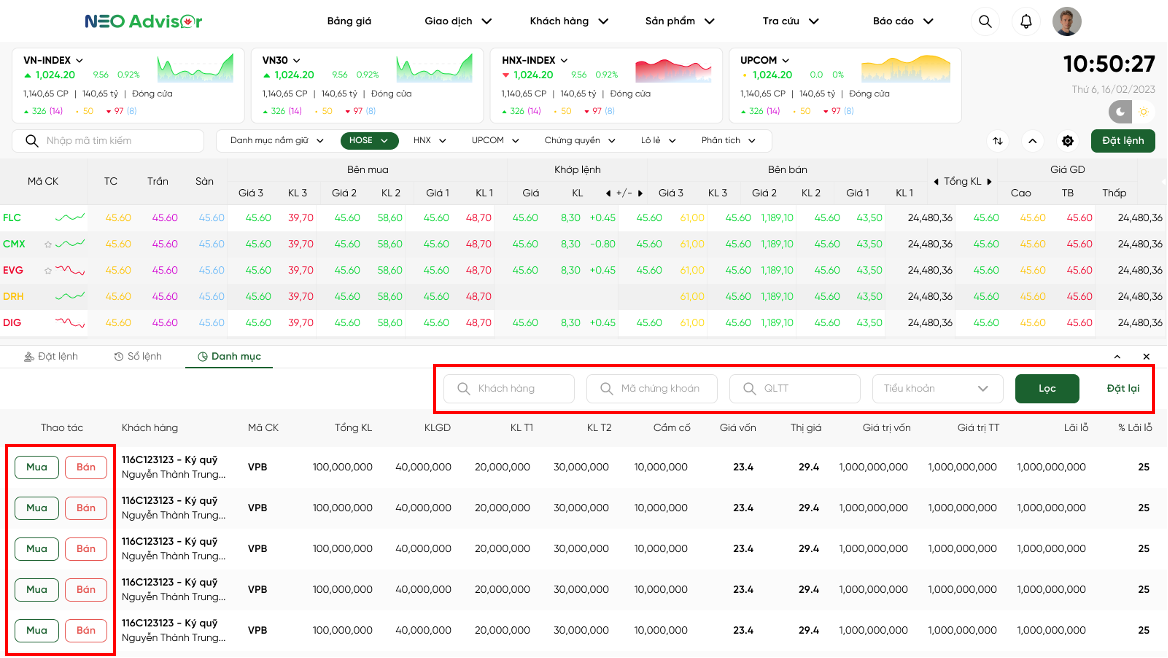
Task: Click left arrow of Tổng KL column slider
Action: (x=936, y=181)
